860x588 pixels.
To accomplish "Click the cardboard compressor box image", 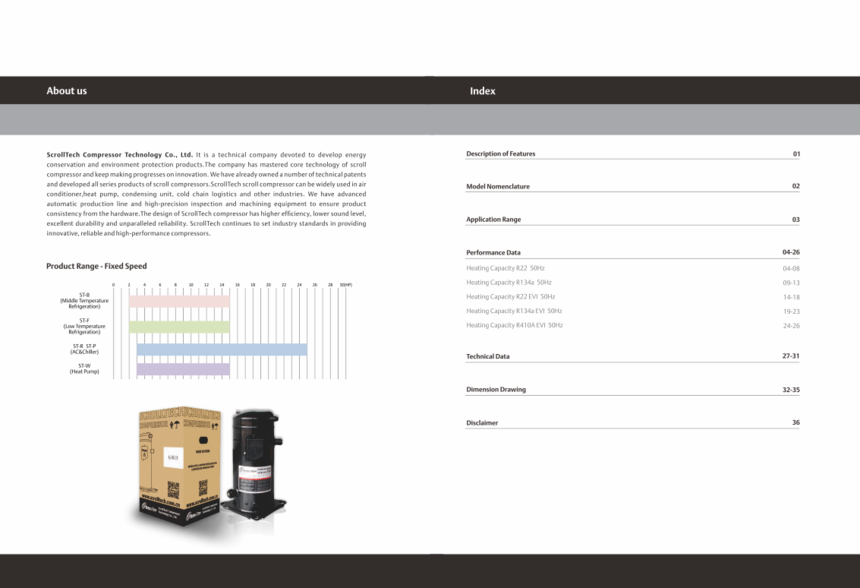I will tap(179, 466).
